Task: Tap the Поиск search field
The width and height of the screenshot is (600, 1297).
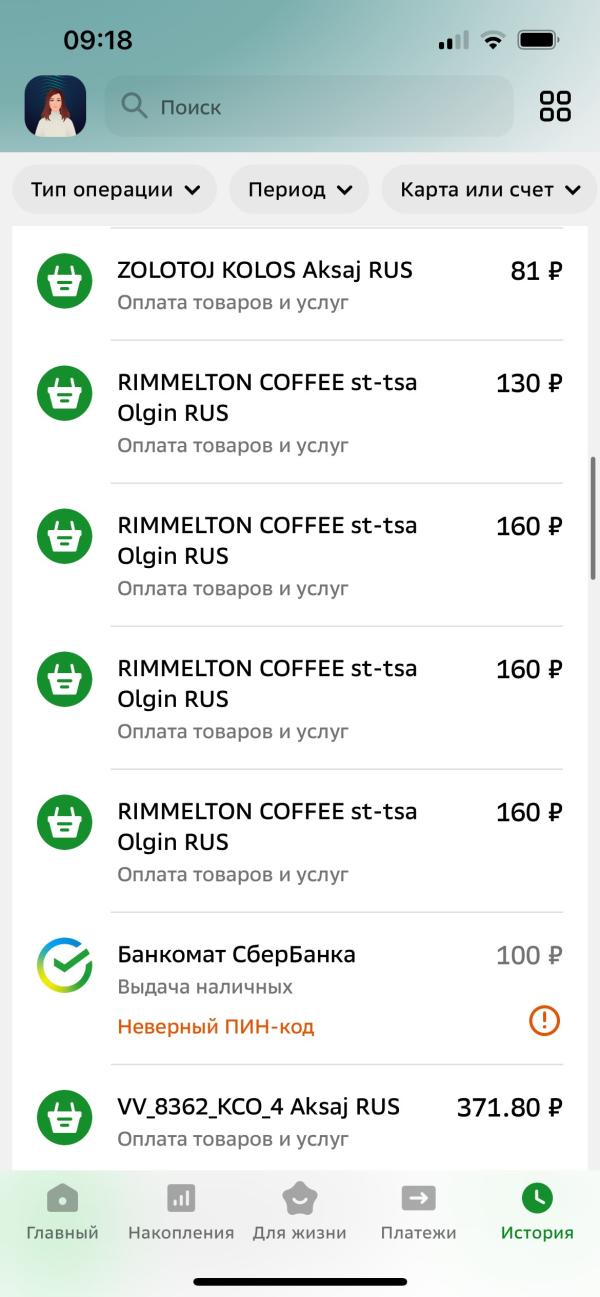Action: coord(320,106)
